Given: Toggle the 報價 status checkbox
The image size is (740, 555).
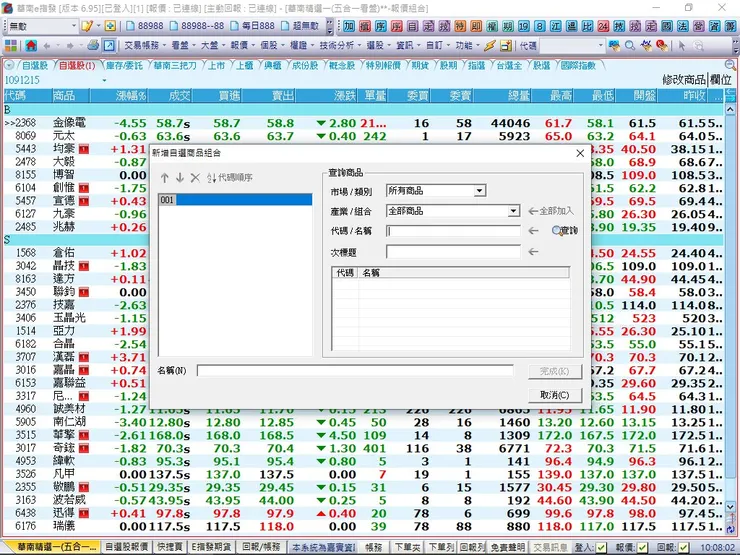Looking at the screenshot, I should click(x=642, y=547).
